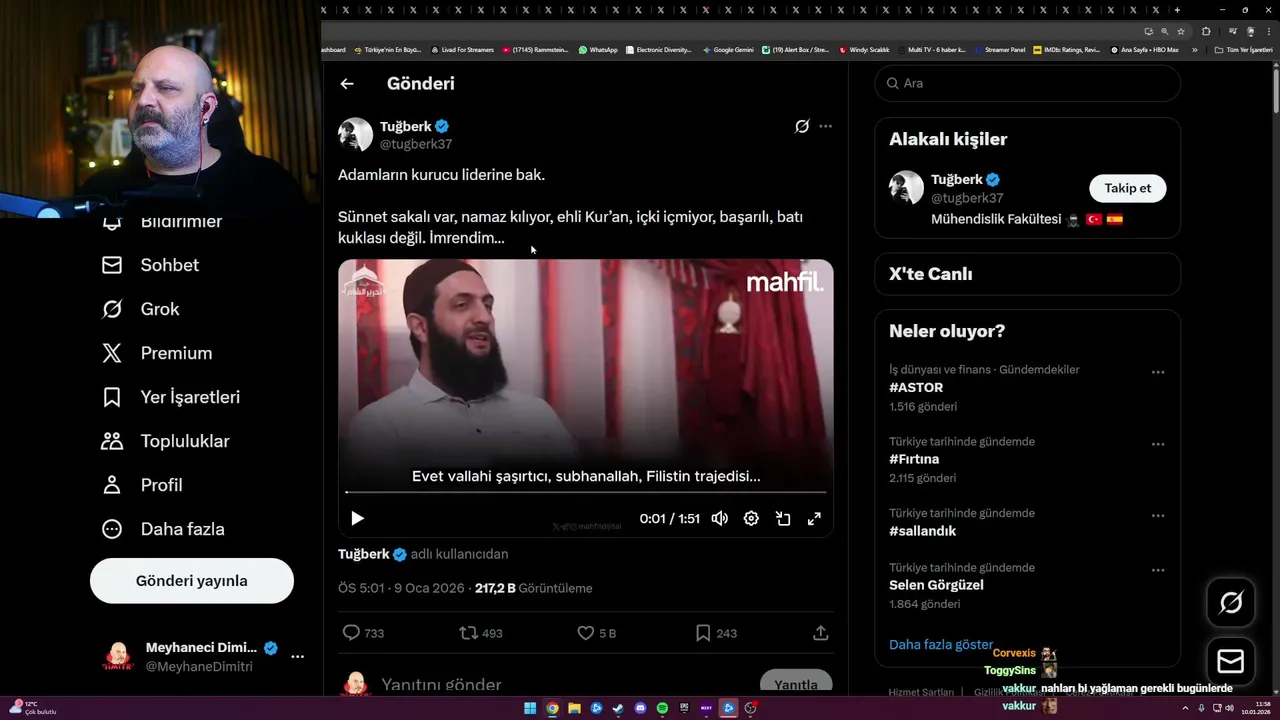Screen dimensions: 1280x720
Task: Open the #ASTOR trend
Action: pyautogui.click(x=916, y=387)
